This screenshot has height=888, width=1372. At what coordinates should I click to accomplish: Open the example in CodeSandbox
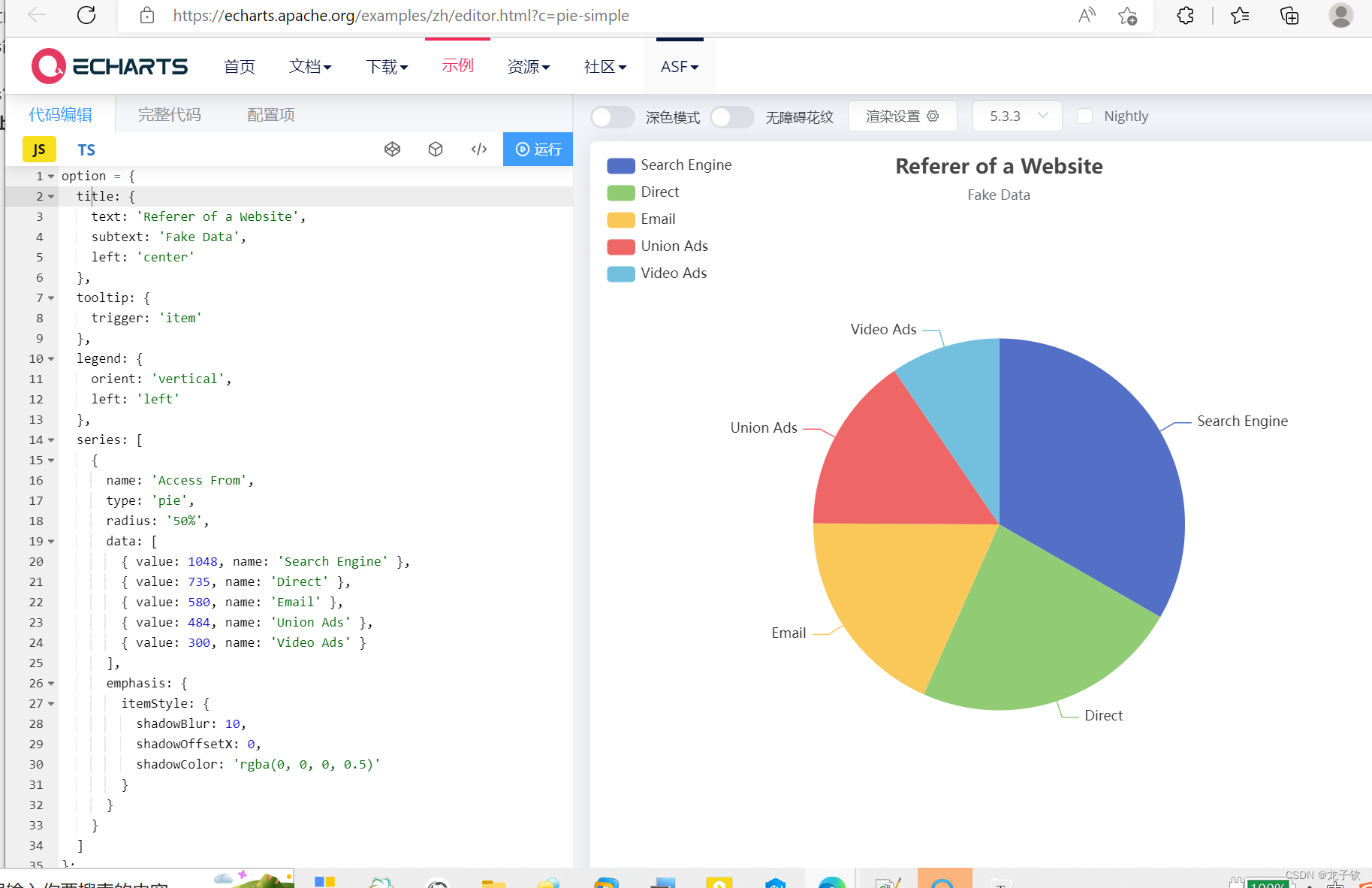[436, 149]
